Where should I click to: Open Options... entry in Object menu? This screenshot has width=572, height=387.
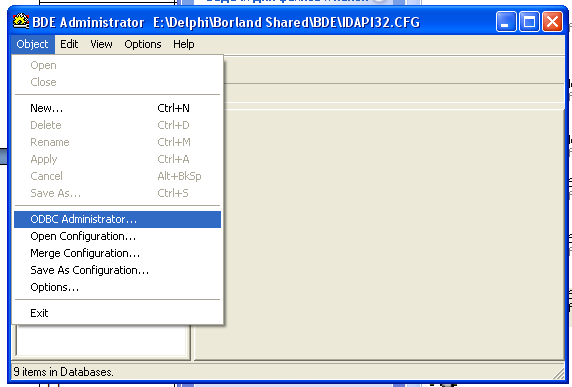[117, 287]
